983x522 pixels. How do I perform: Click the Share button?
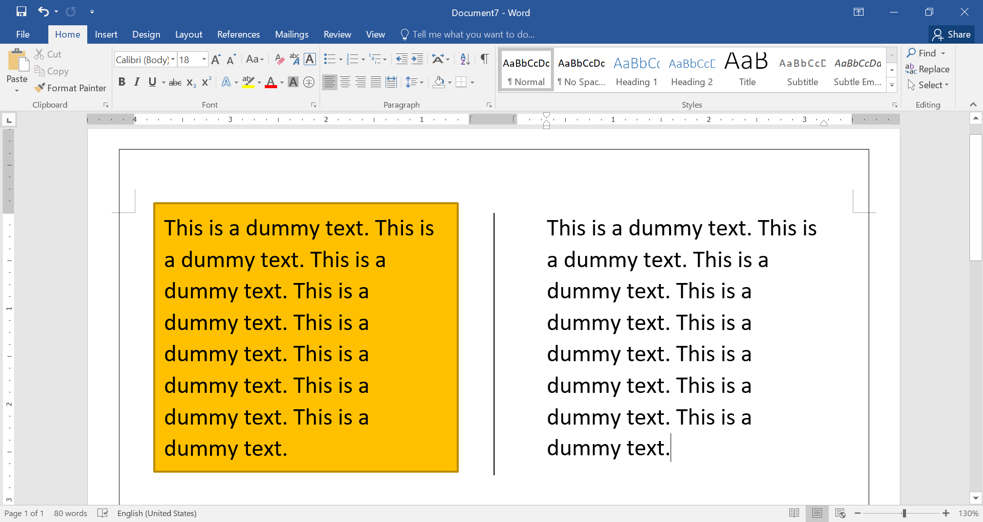[951, 34]
